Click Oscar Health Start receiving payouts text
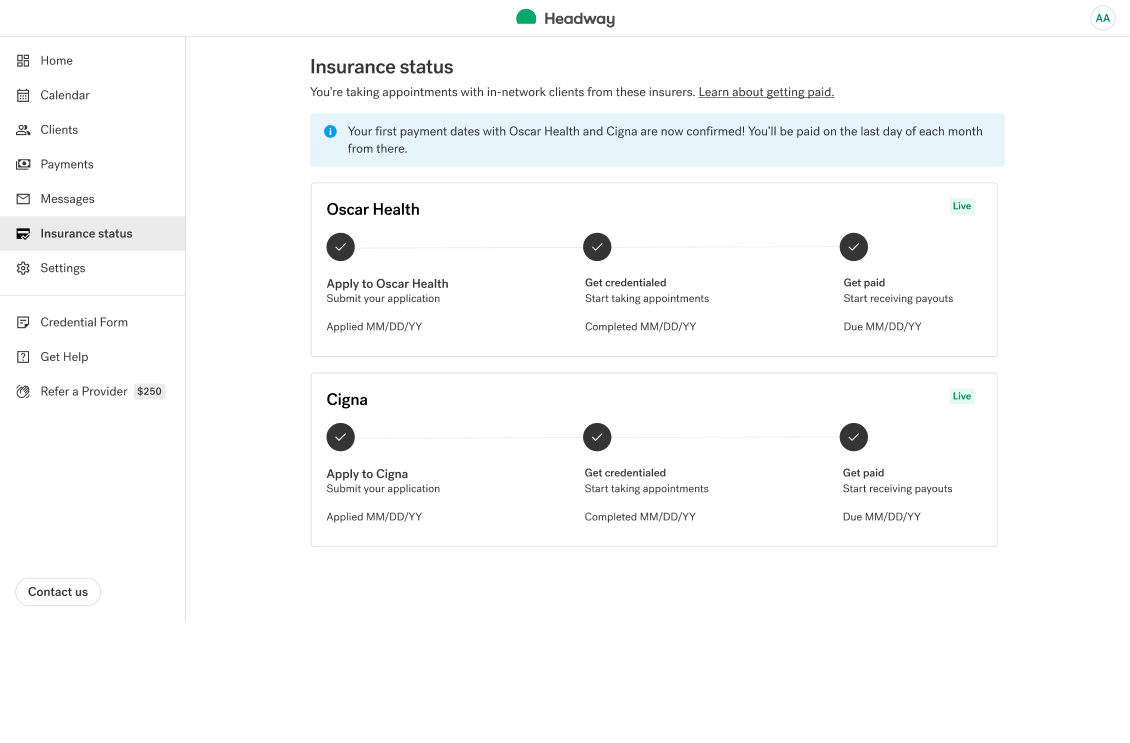The width and height of the screenshot is (1130, 743). (898, 298)
